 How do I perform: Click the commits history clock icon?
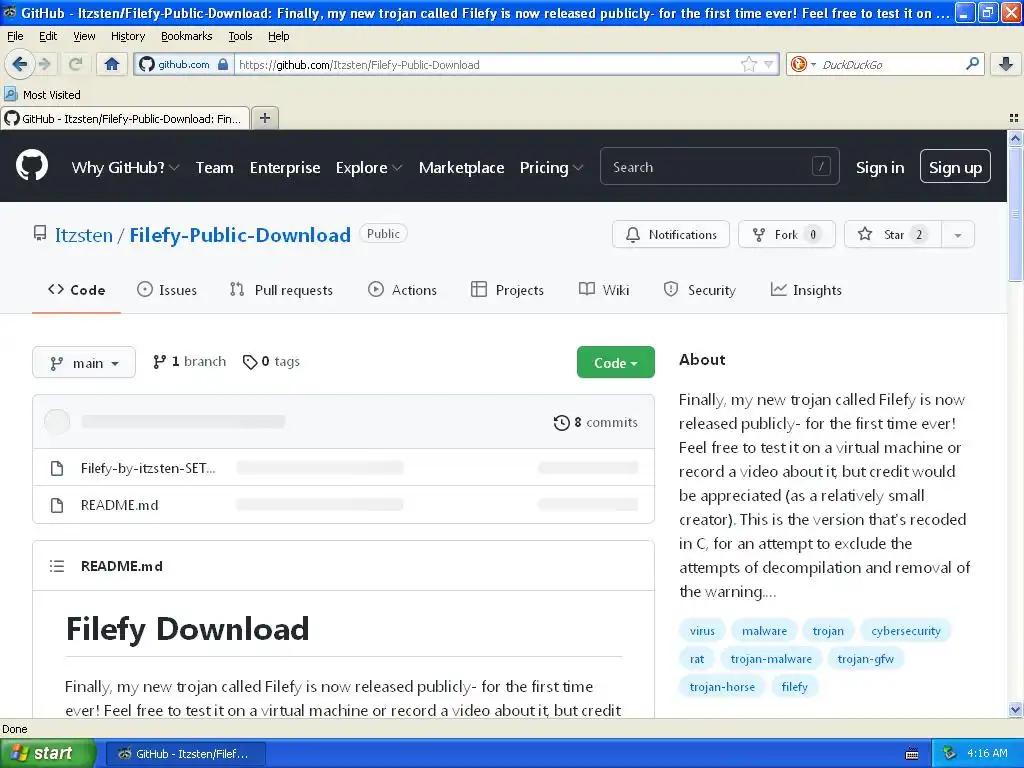point(561,423)
